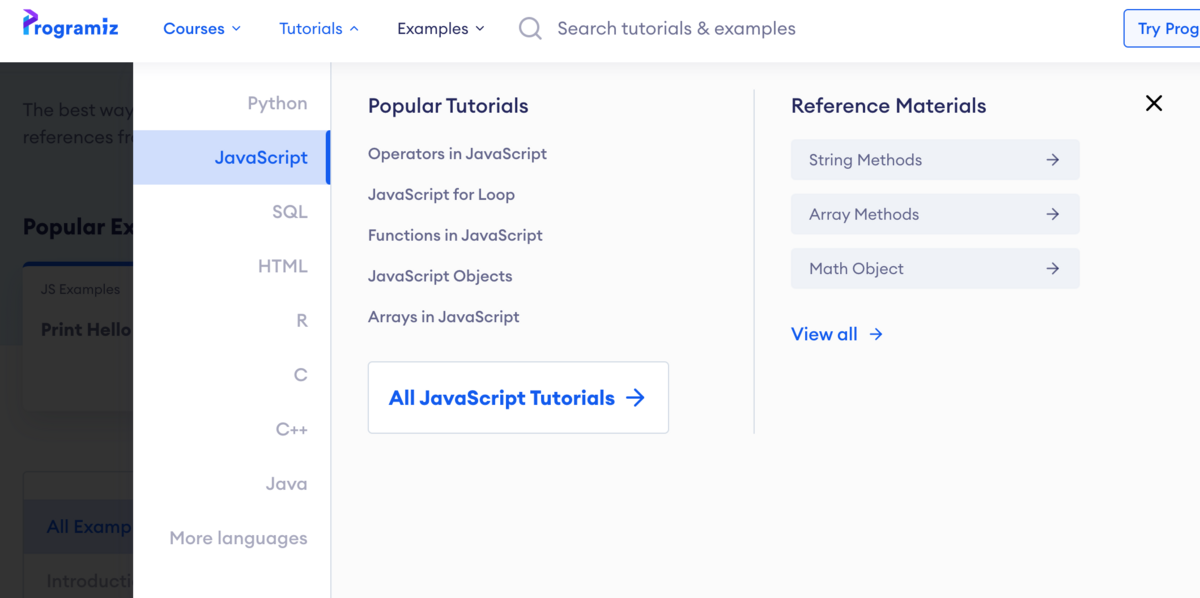Click the Try Programiz button
This screenshot has height=598, width=1200.
[x=1165, y=29]
